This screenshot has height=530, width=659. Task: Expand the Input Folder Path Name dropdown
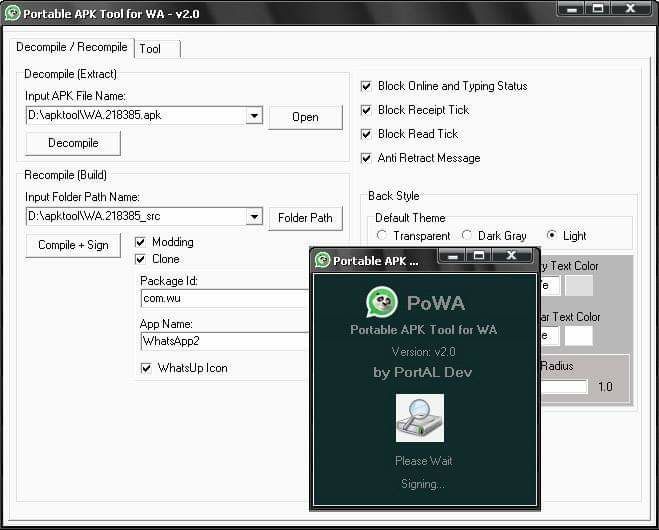pyautogui.click(x=254, y=216)
